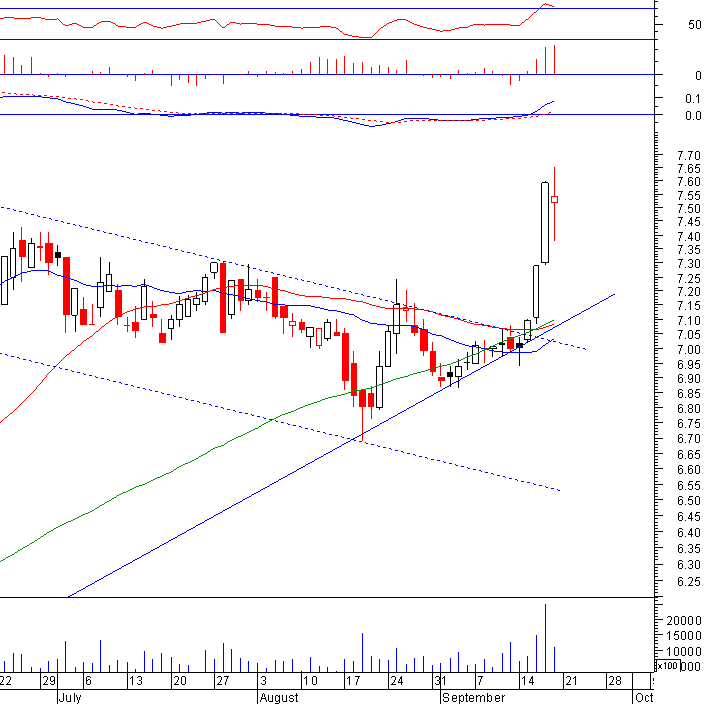Viewport: 705px width, 704px height.
Task: Click the 0.1 MACD axis label
Action: pyautogui.click(x=693, y=98)
